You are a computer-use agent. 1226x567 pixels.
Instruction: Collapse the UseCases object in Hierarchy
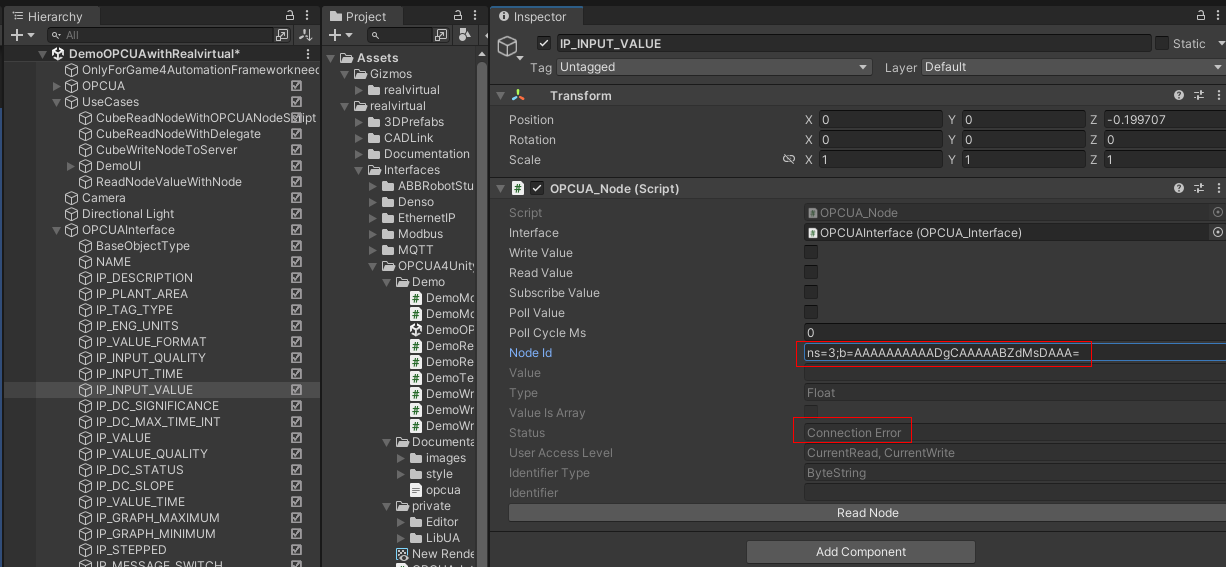[x=57, y=102]
